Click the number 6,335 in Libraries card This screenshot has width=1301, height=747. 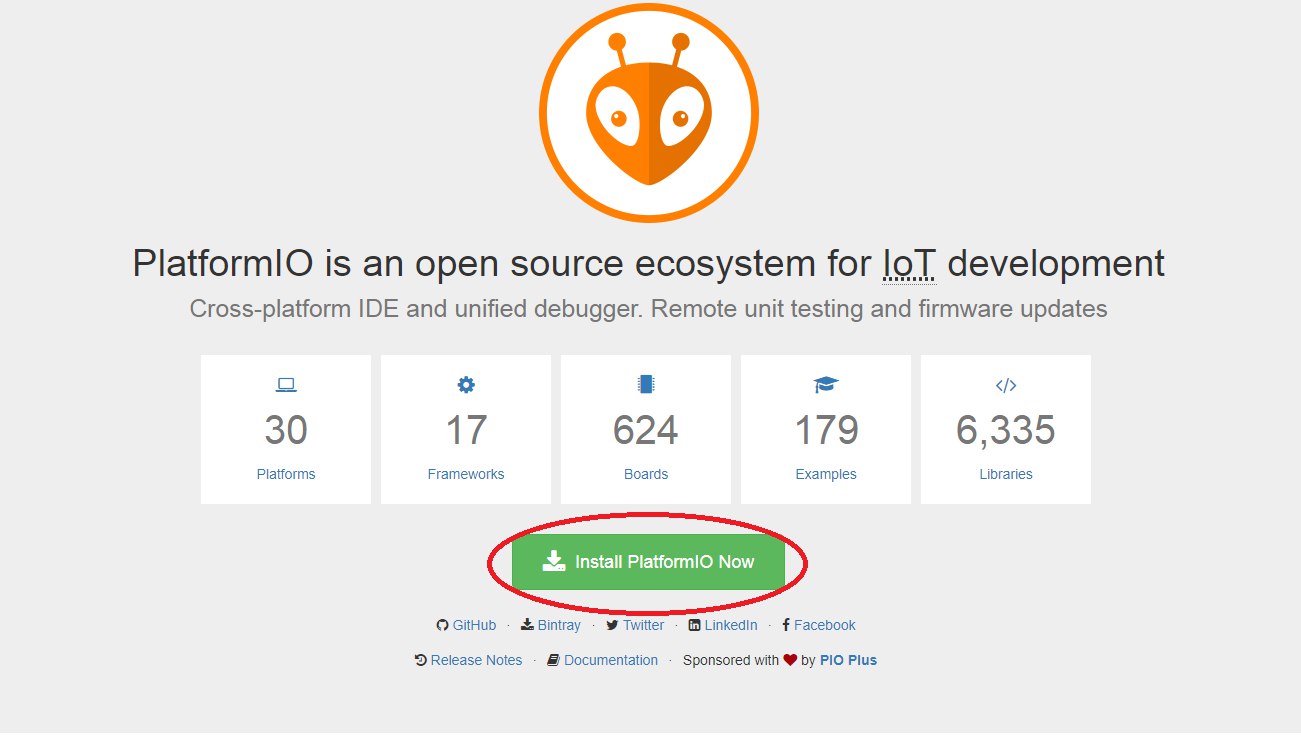pyautogui.click(x=1006, y=431)
